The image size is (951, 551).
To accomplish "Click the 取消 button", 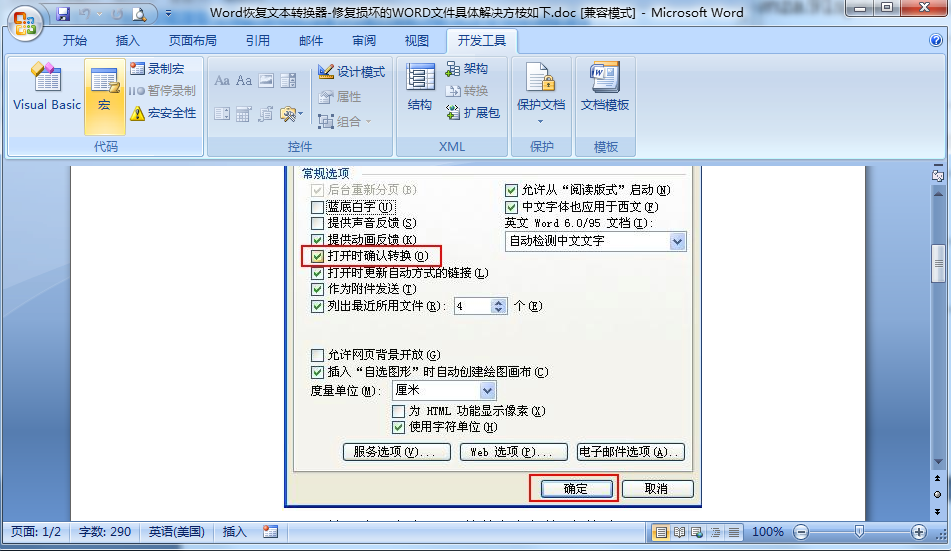I will click(657, 489).
